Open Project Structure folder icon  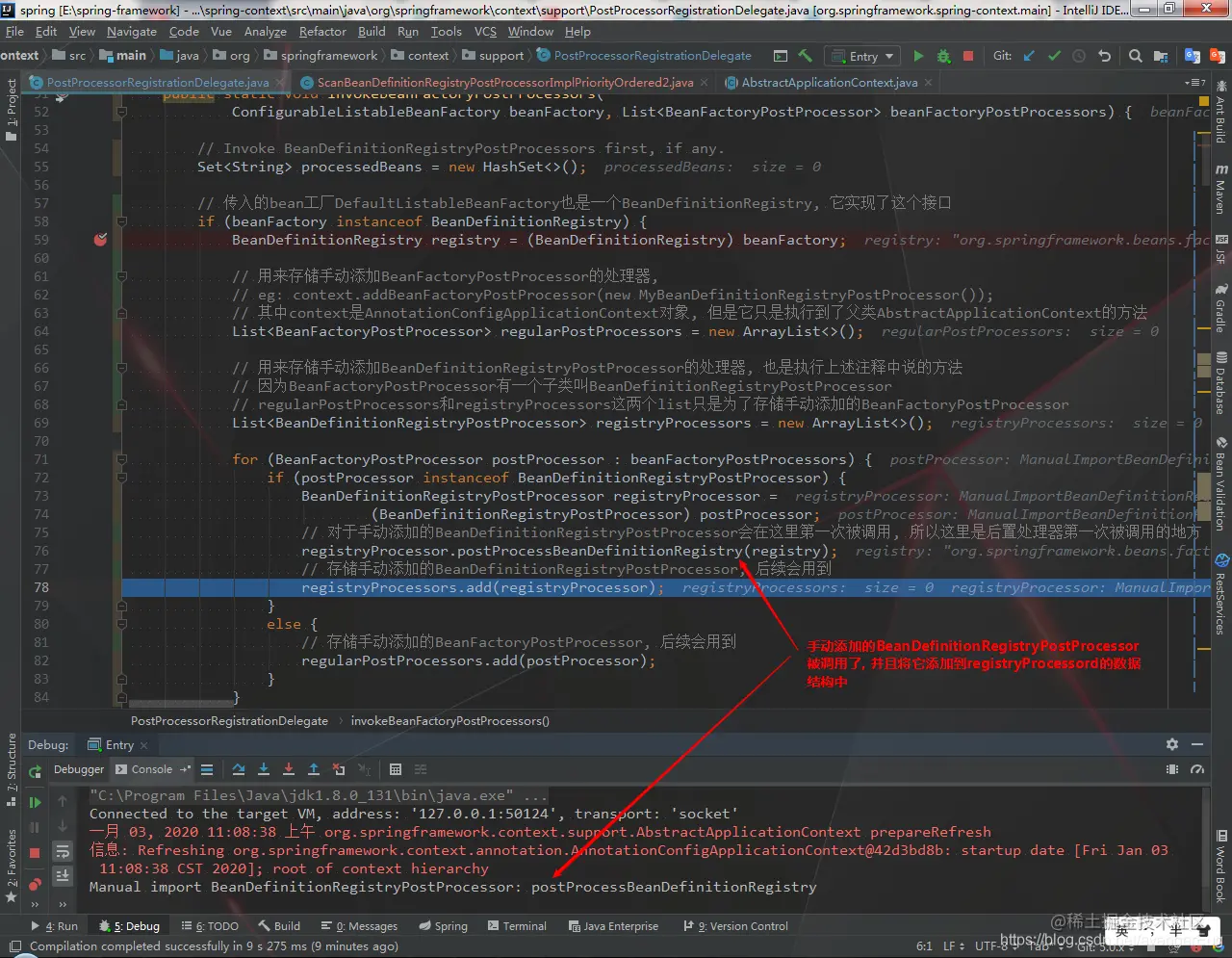click(x=1161, y=56)
